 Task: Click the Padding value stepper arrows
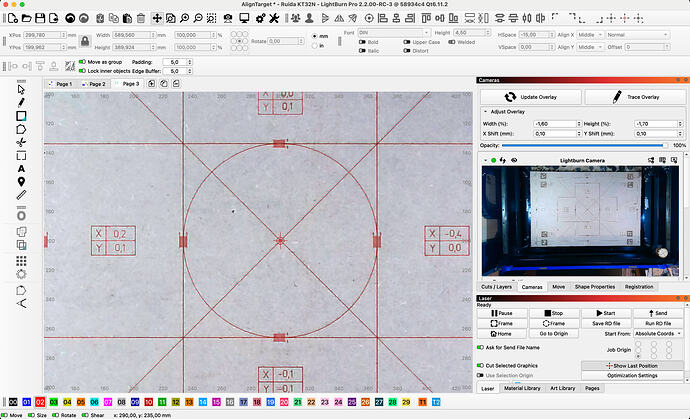pyautogui.click(x=190, y=62)
